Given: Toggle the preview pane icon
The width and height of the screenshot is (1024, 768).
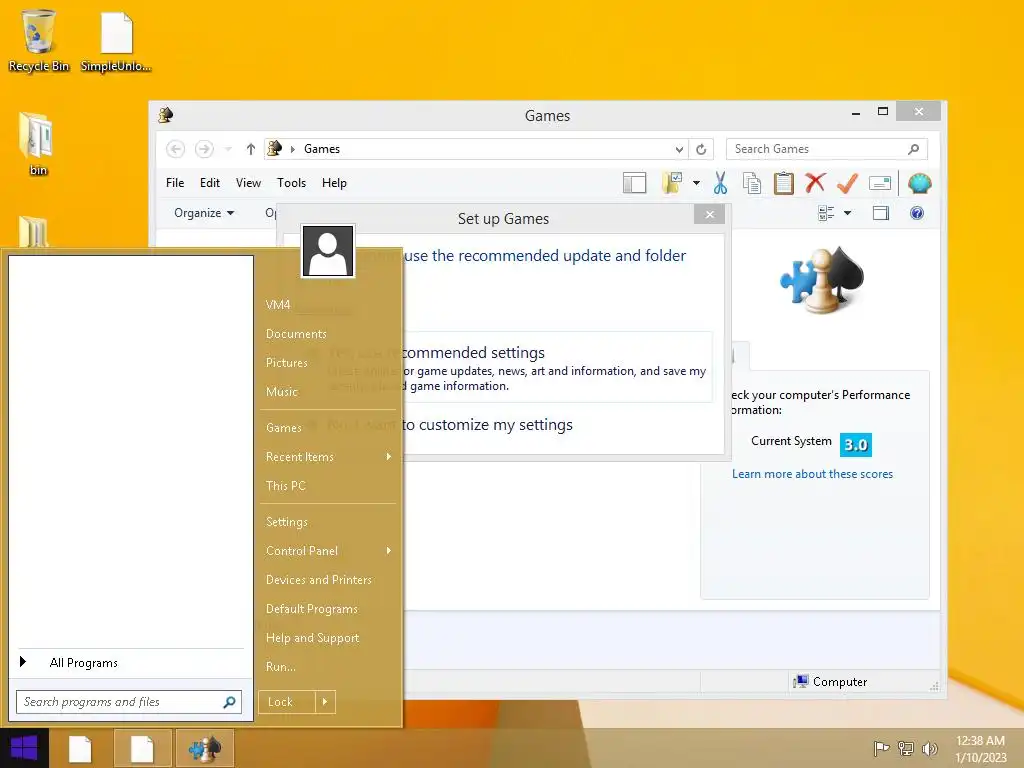Looking at the screenshot, I should [x=881, y=213].
